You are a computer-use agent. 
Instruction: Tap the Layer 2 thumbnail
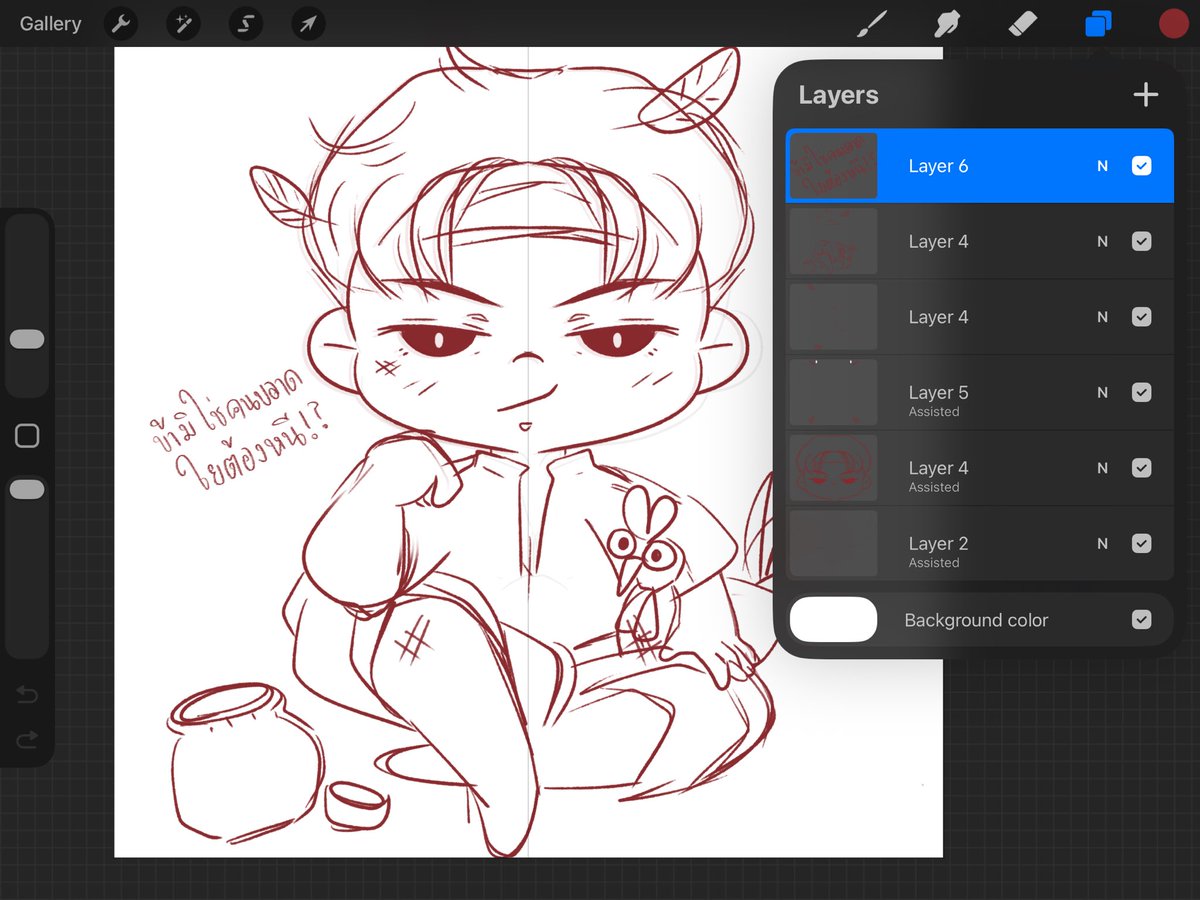pyautogui.click(x=833, y=544)
